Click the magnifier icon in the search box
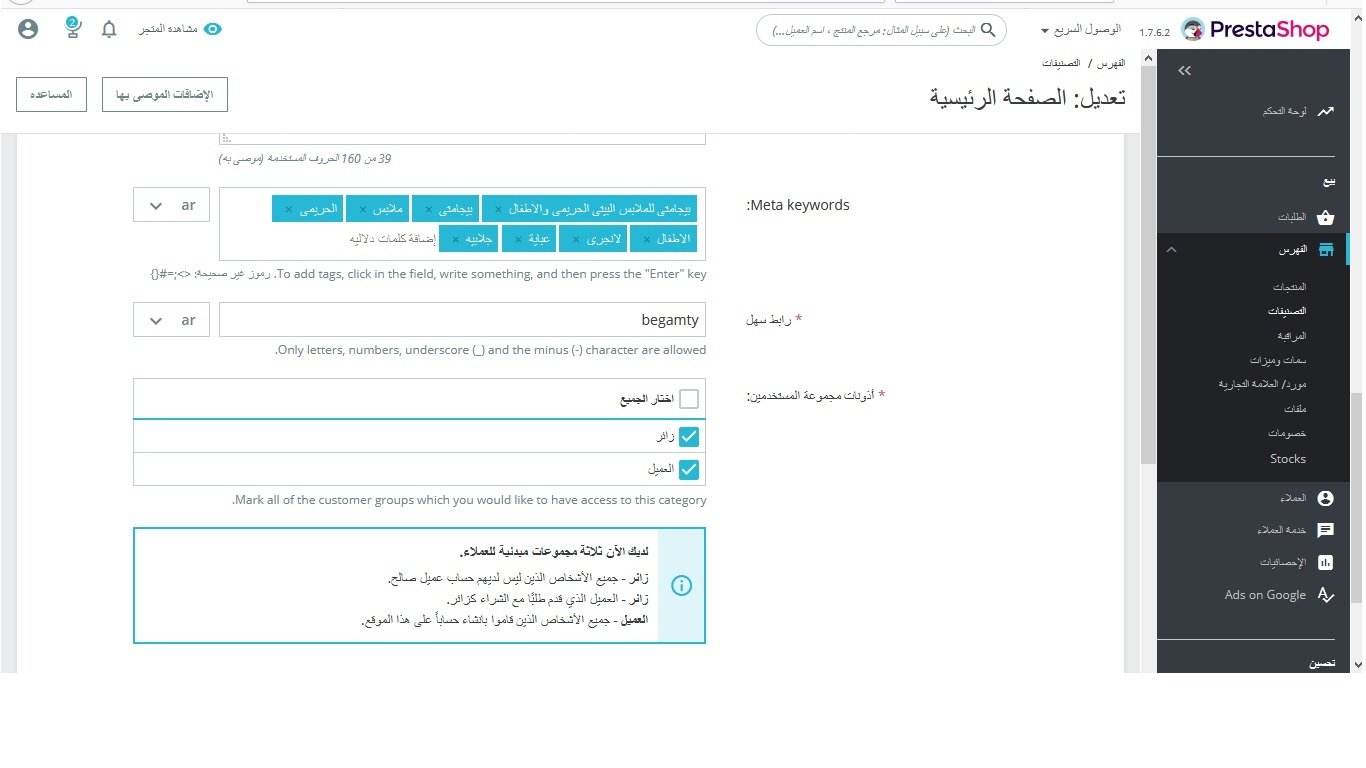 [x=988, y=30]
